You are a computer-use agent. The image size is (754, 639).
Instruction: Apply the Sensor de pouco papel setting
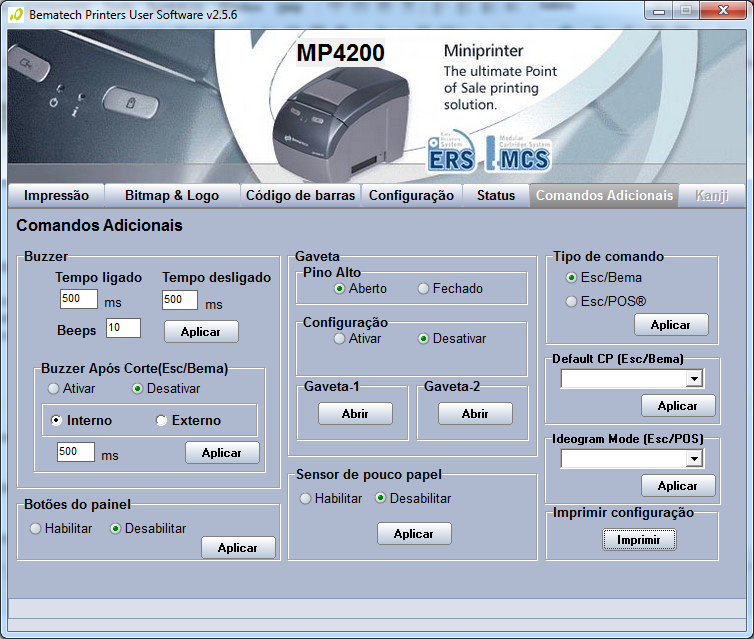(414, 534)
